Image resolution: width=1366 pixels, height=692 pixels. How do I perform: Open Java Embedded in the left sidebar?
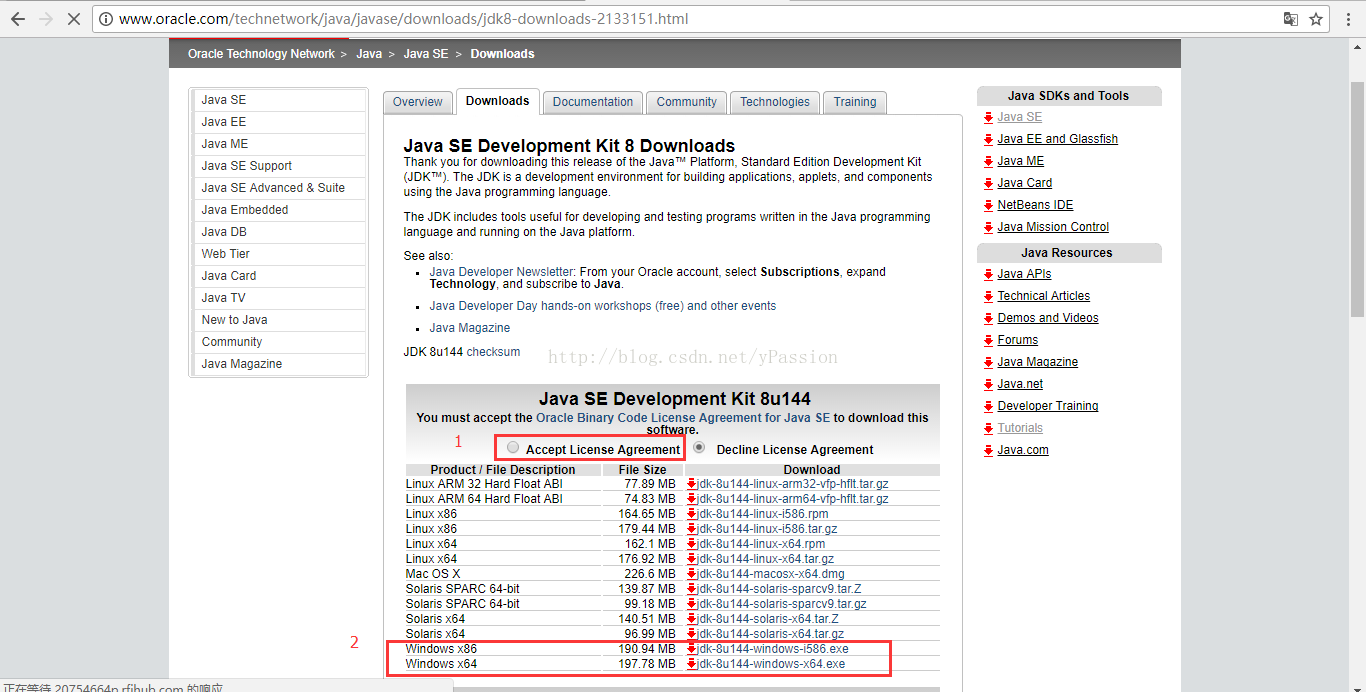coord(279,210)
